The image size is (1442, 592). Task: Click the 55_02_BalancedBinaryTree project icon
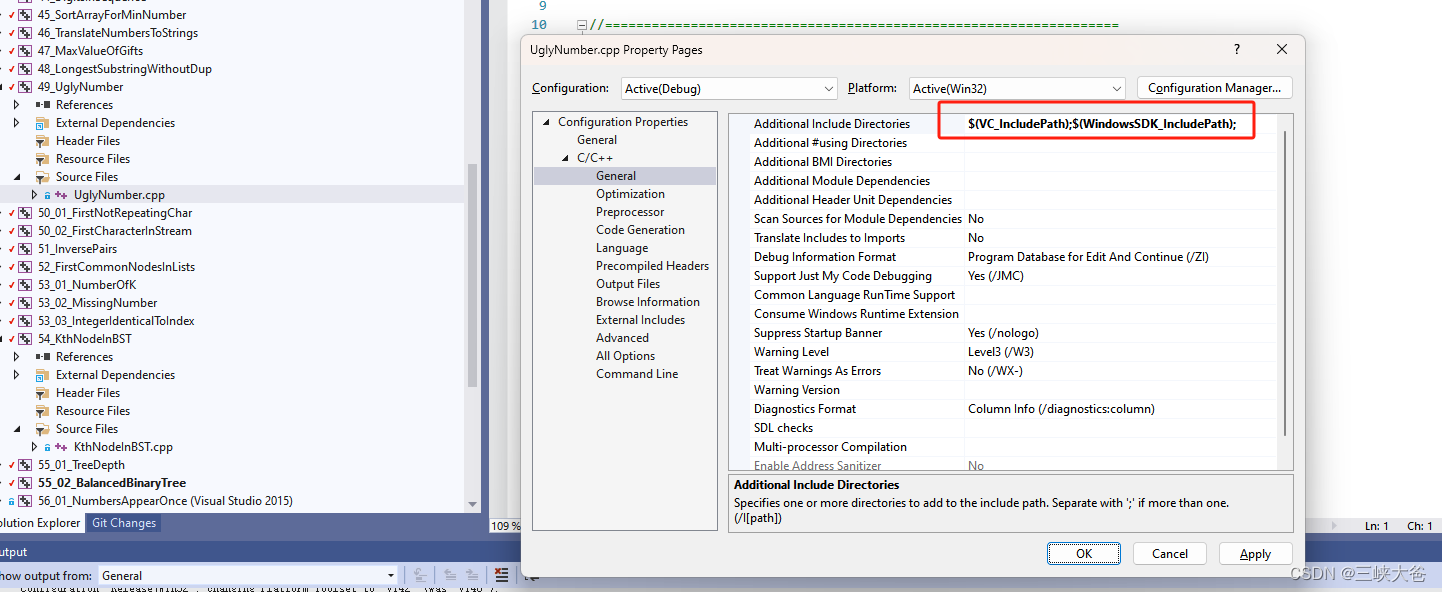(25, 483)
